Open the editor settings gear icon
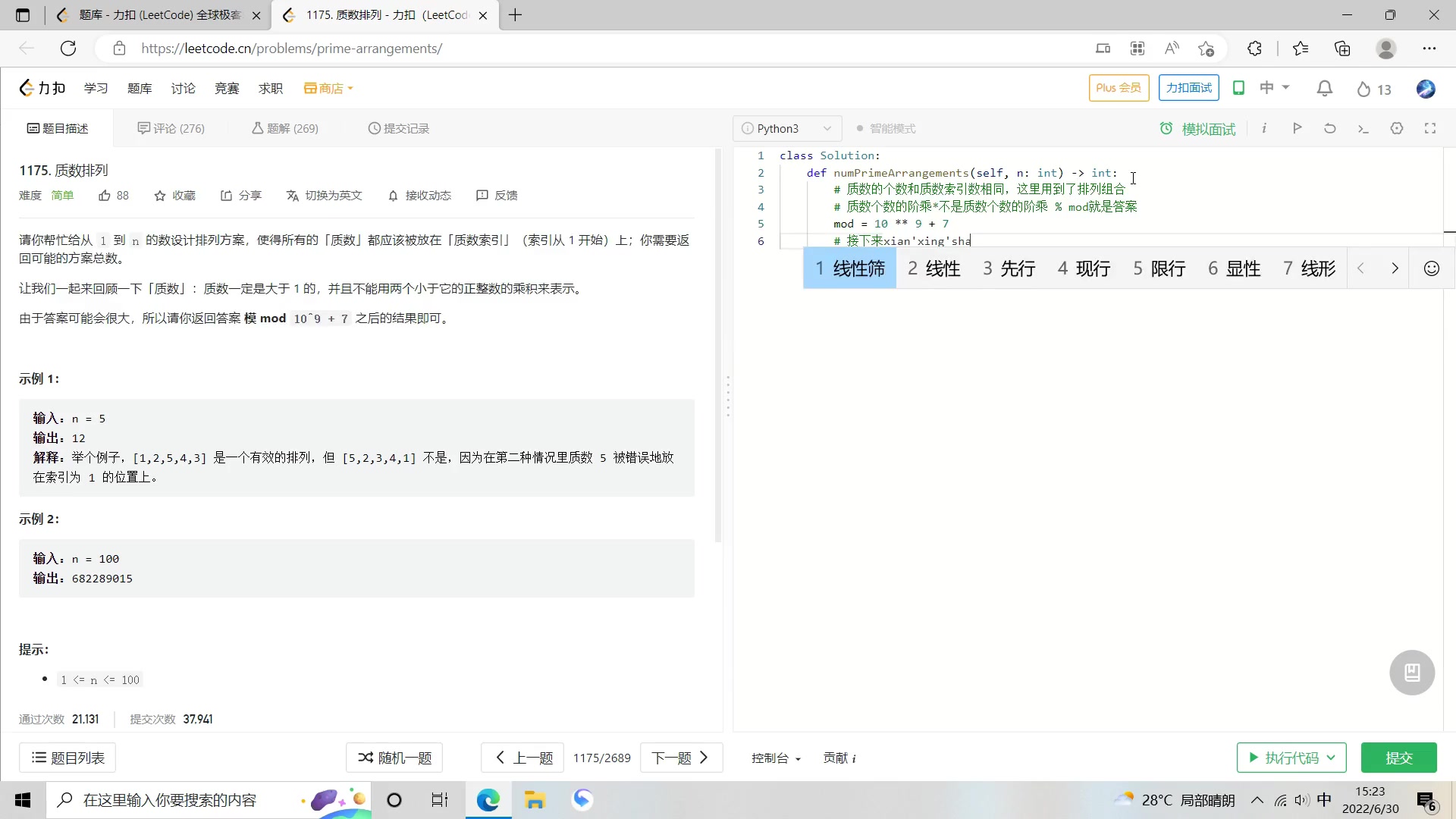 click(1397, 128)
